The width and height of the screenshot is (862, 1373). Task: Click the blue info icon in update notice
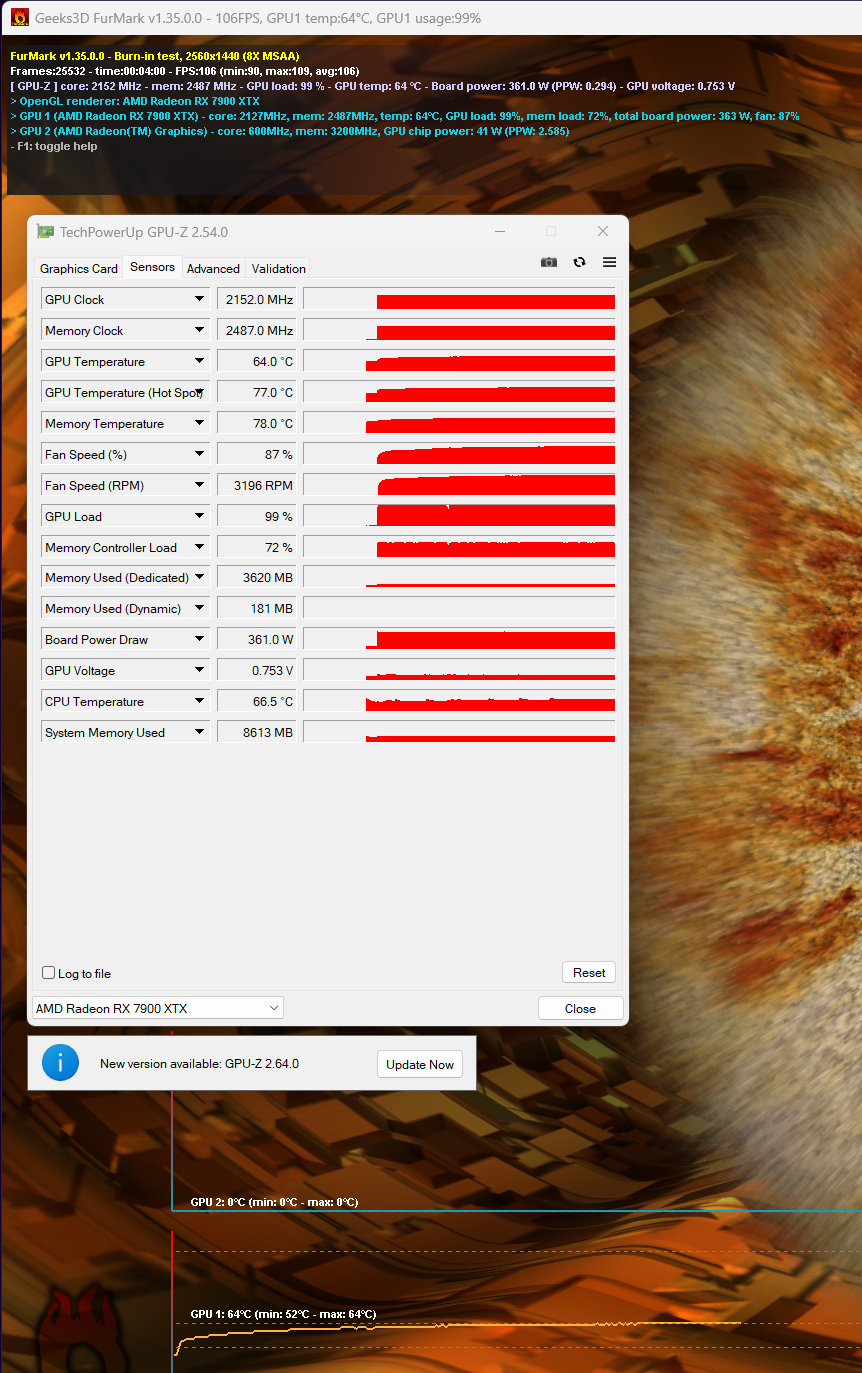(60, 1063)
